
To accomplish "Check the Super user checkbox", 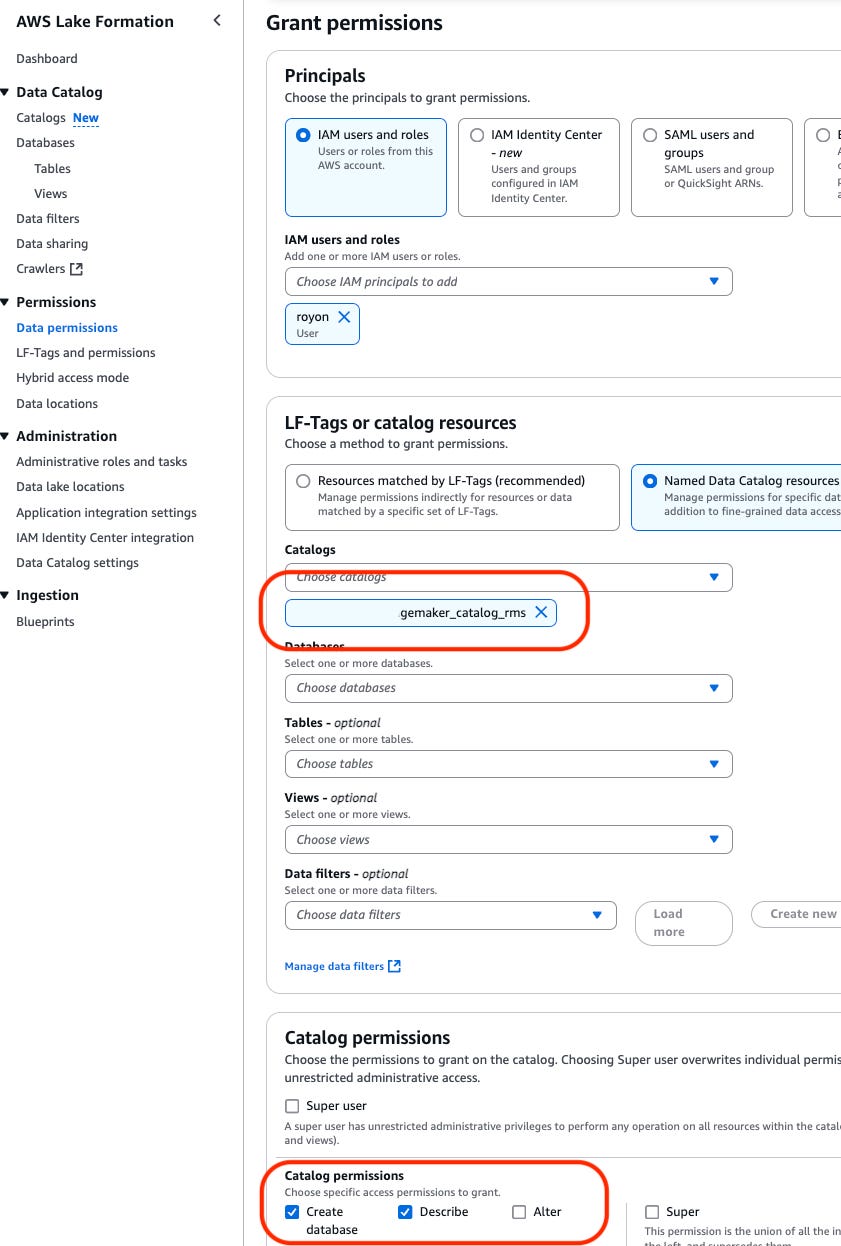I will tap(293, 1105).
